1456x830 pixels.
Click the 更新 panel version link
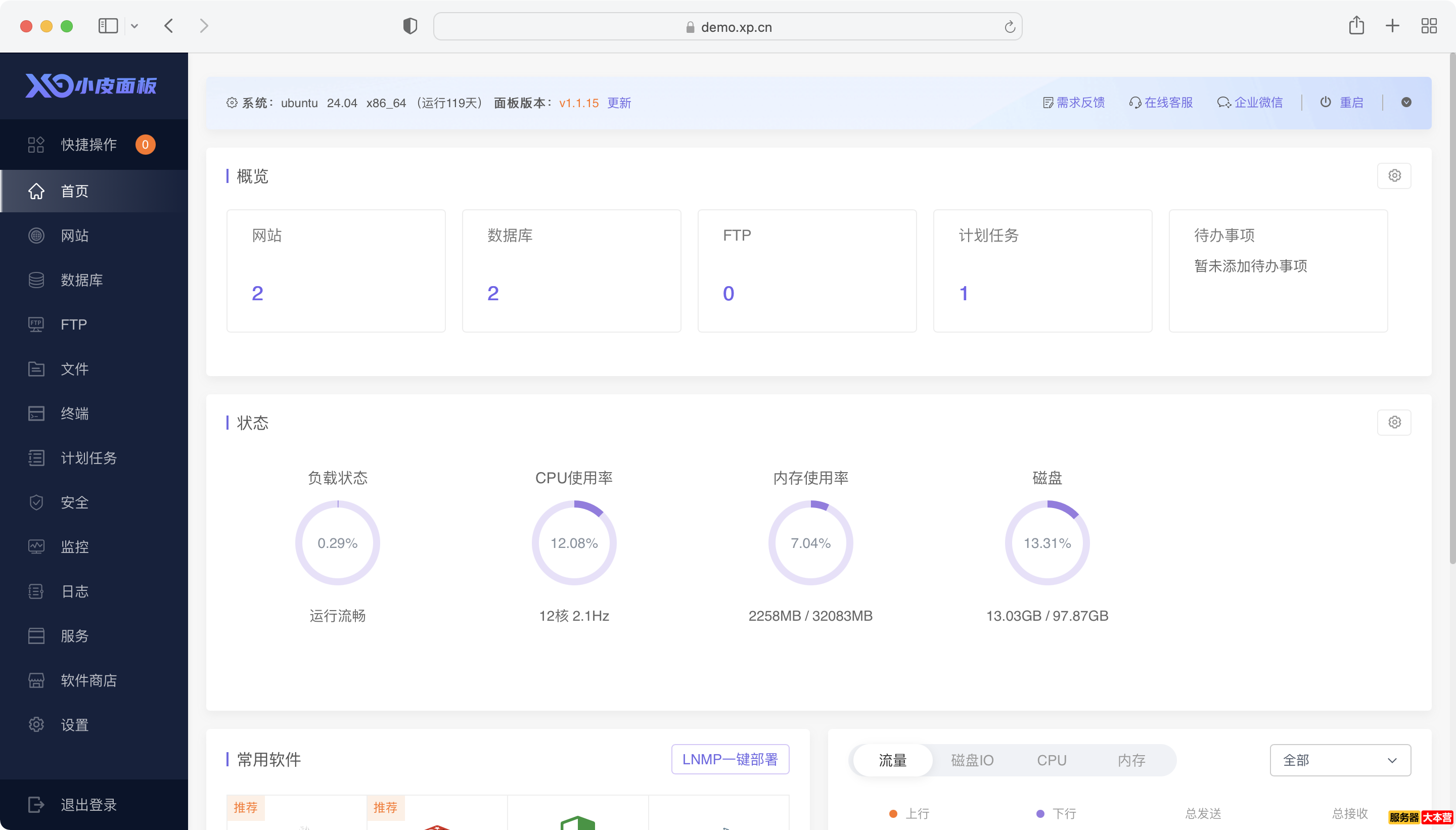pyautogui.click(x=619, y=103)
